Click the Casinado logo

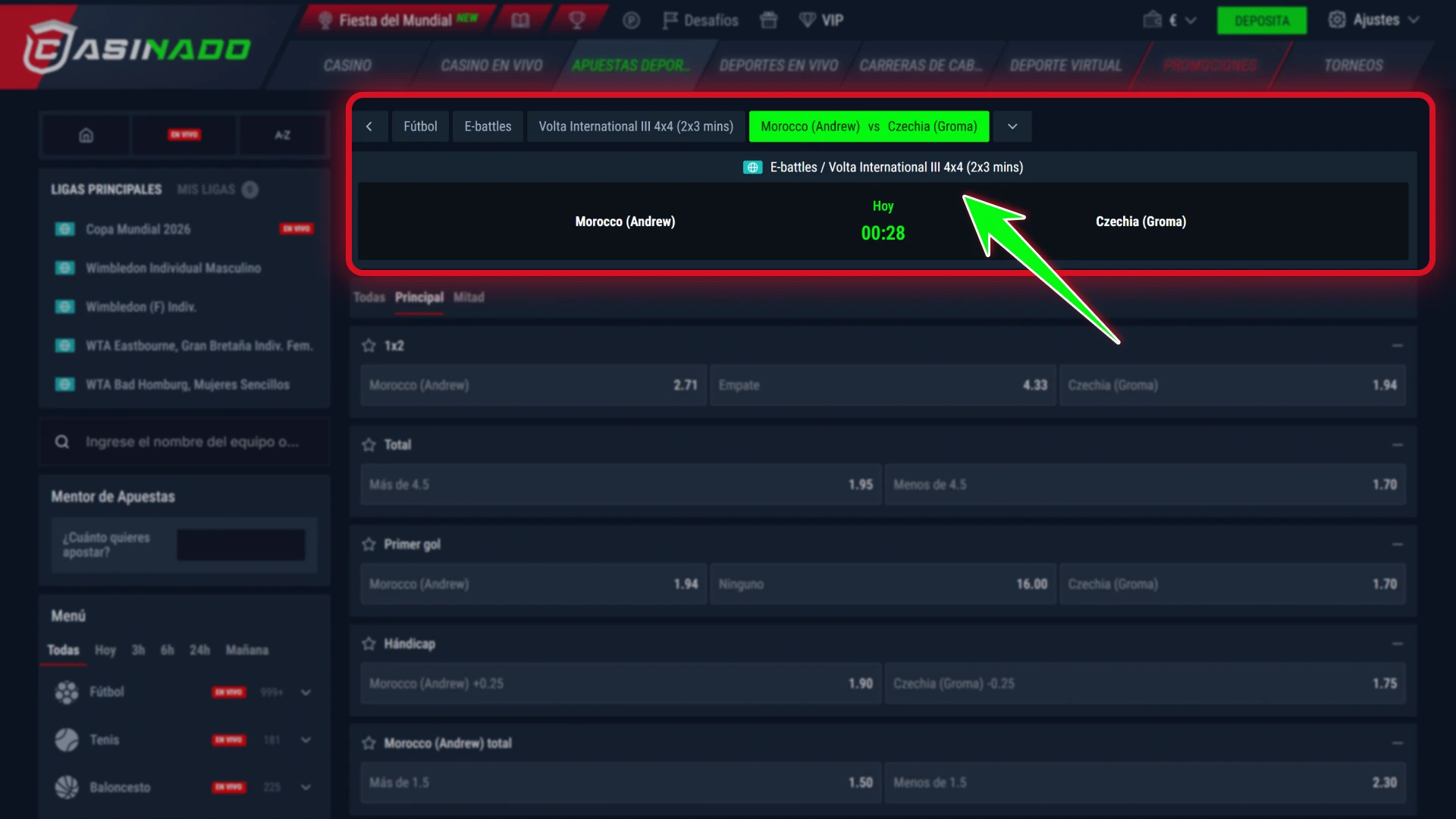pos(136,48)
